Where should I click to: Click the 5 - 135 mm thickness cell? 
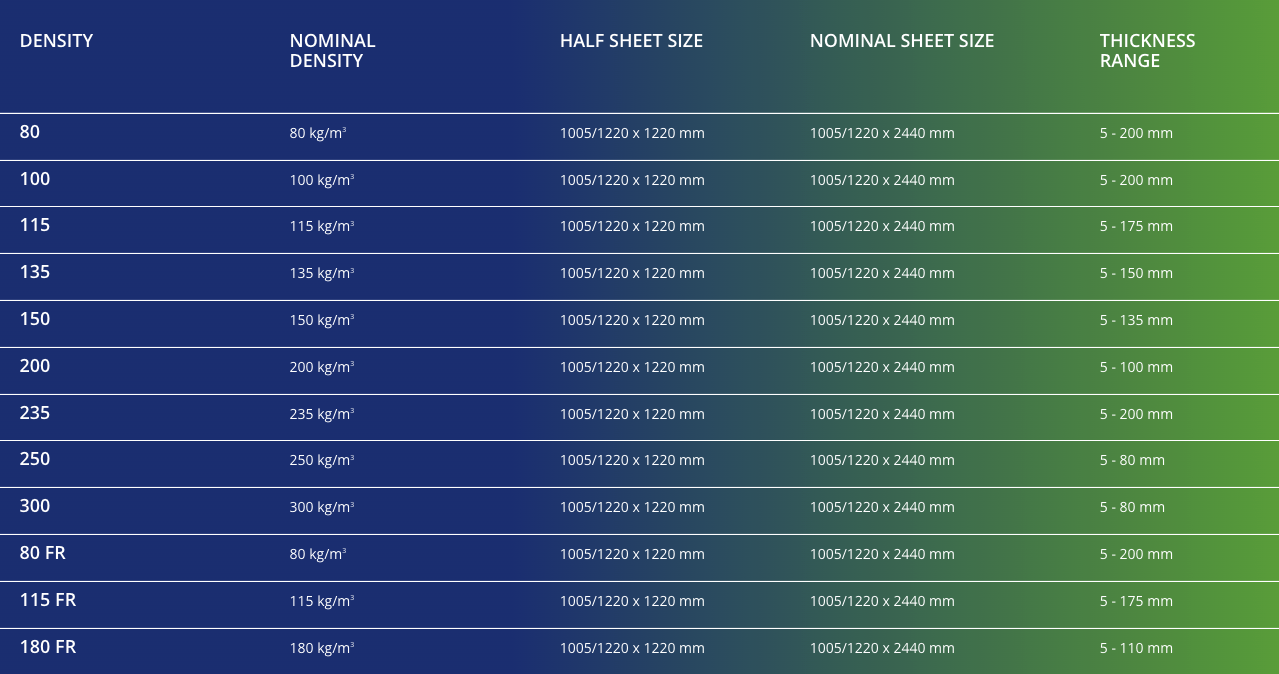(x=1136, y=320)
